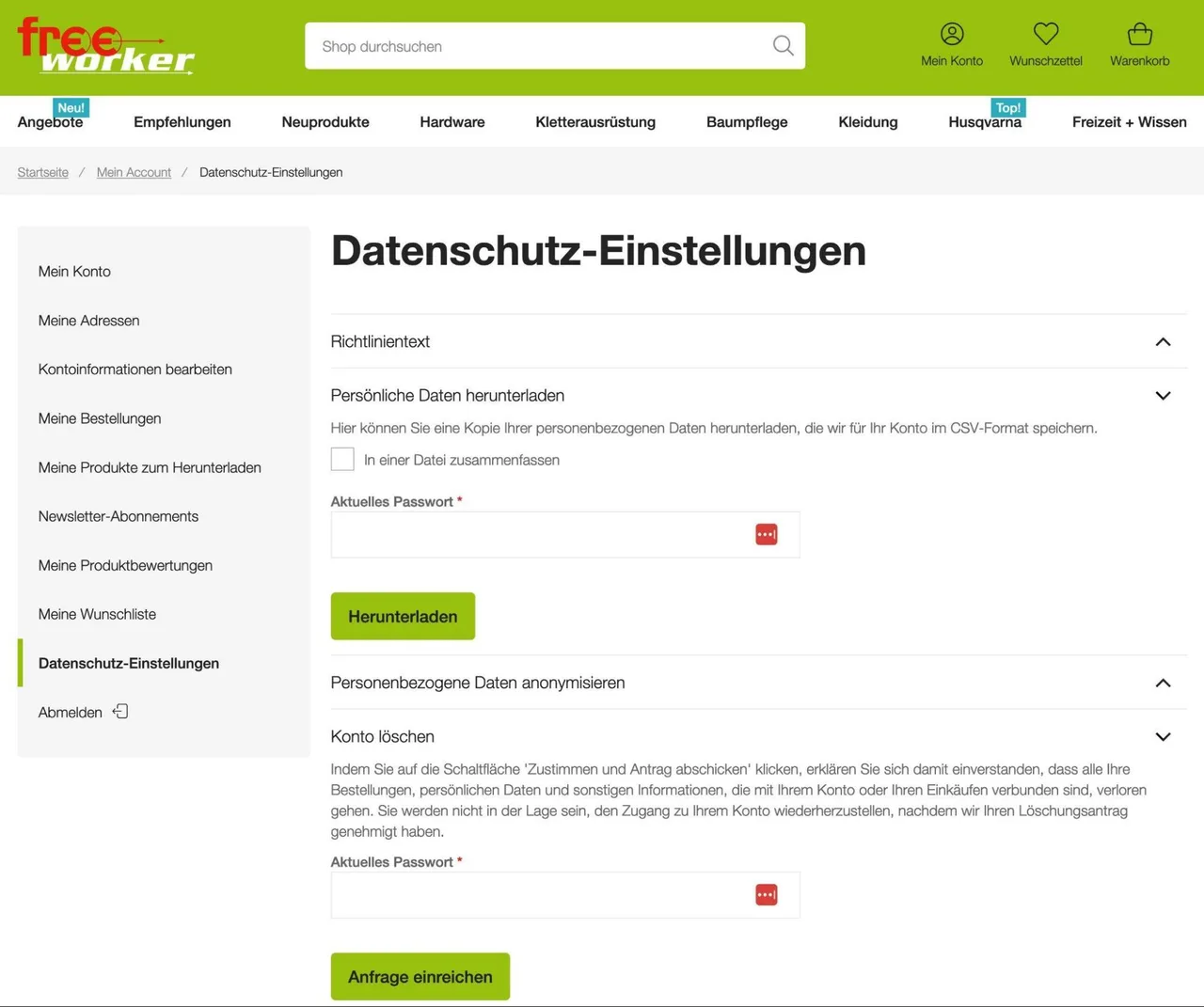Open the Warenkorb basket icon

tap(1140, 34)
